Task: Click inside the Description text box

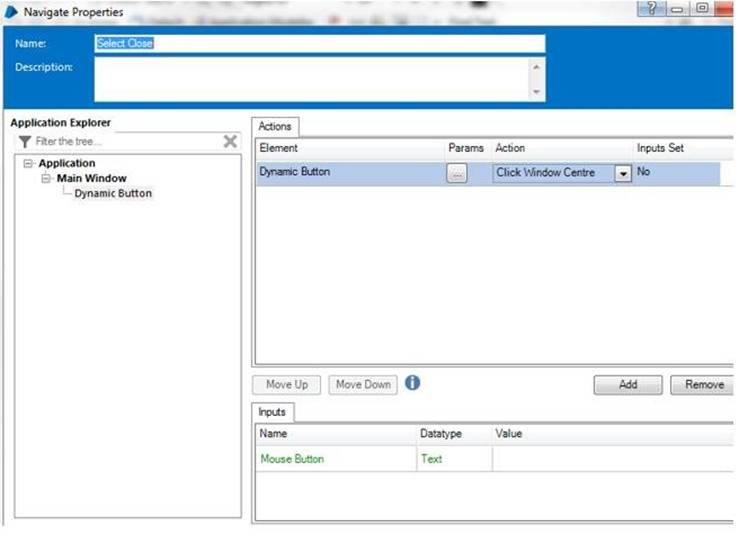Action: click(x=310, y=79)
